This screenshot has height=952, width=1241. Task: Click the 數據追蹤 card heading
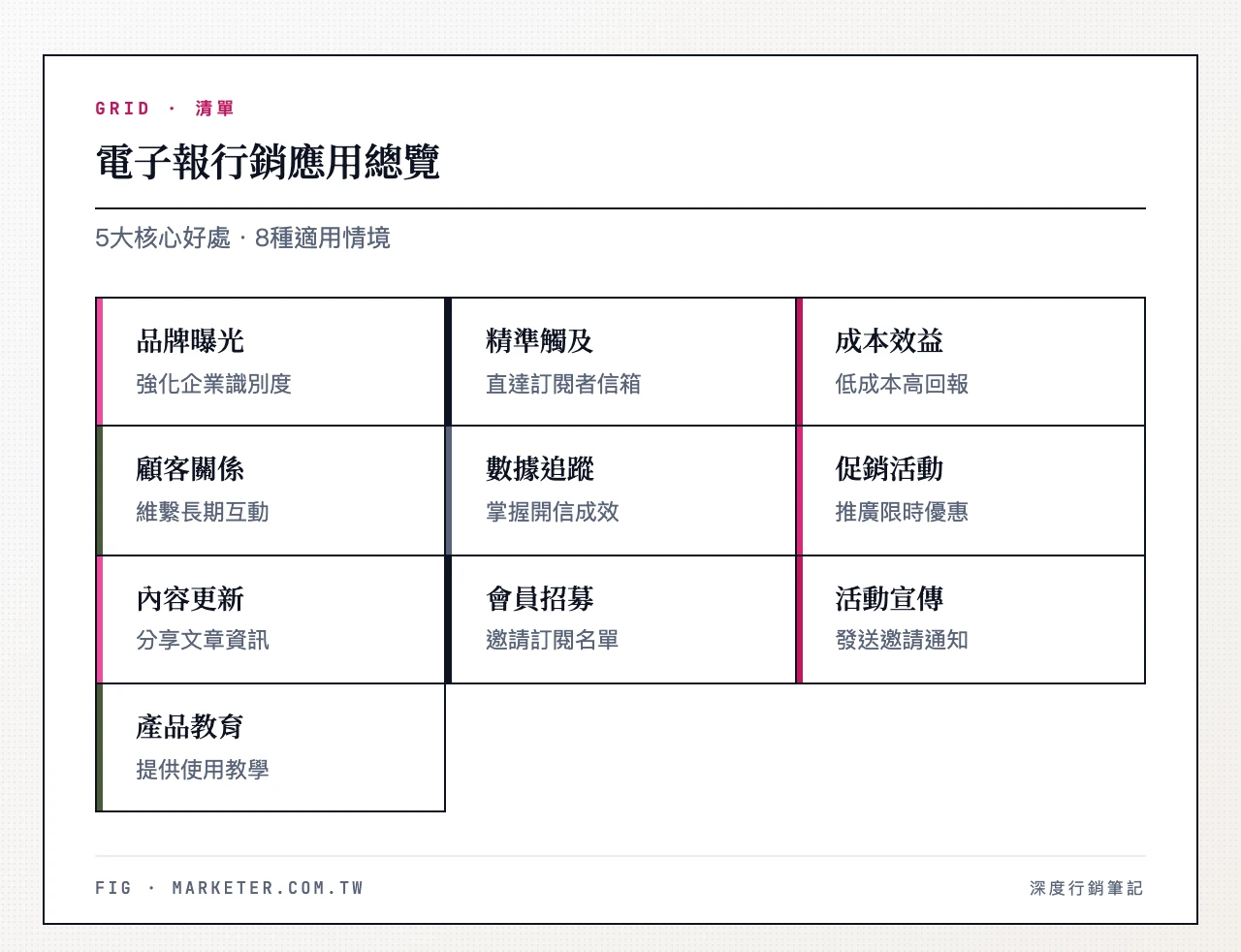540,469
